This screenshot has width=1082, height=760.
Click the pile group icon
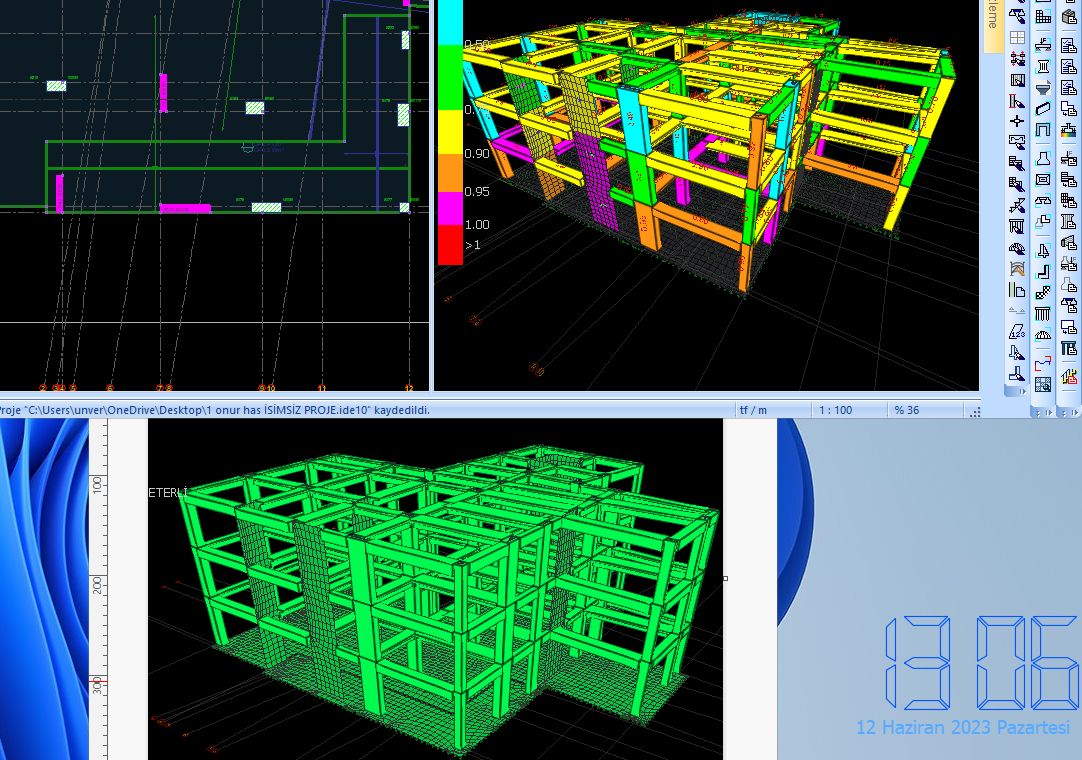(x=1043, y=314)
